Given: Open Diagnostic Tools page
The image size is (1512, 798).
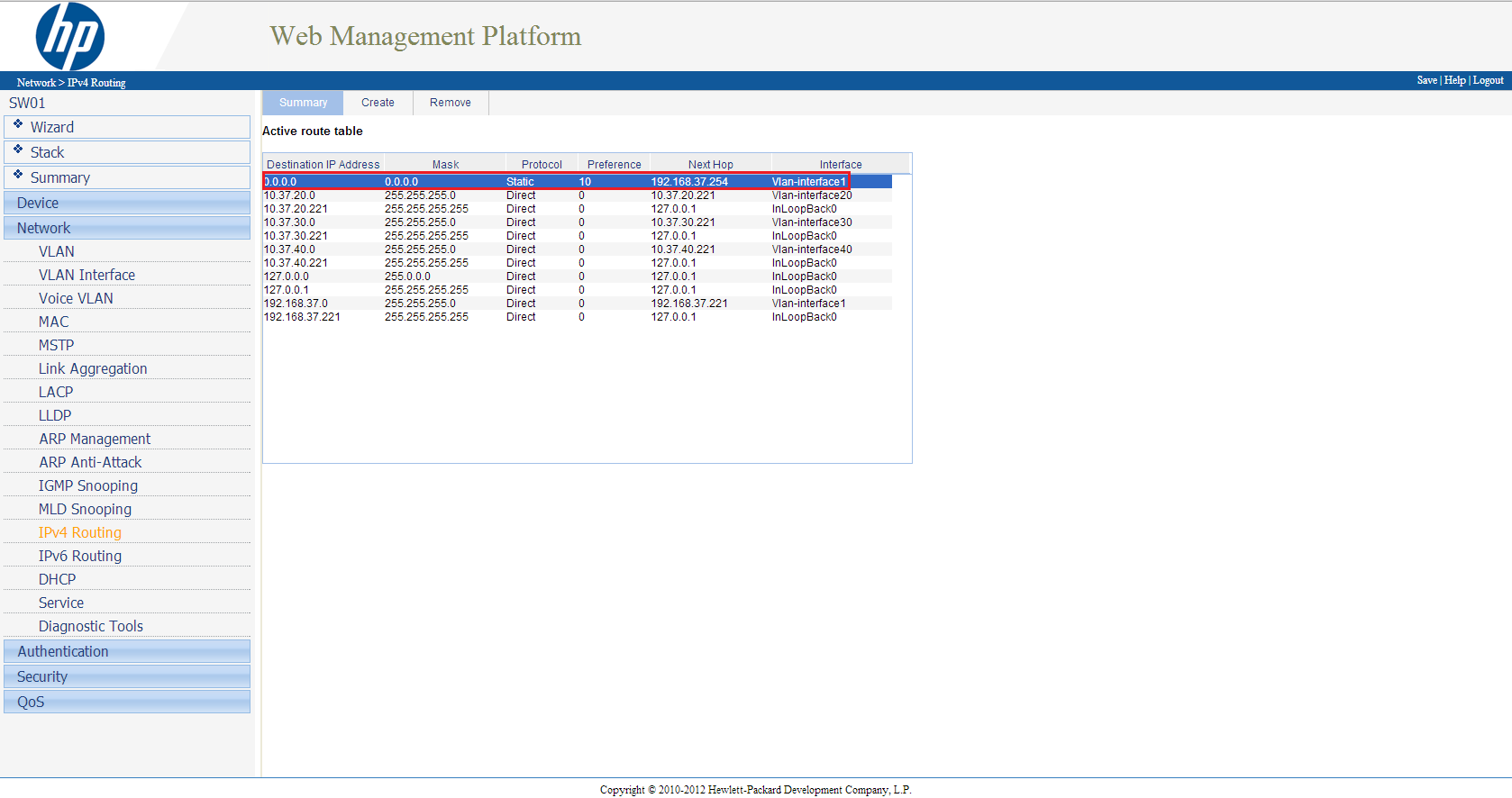Looking at the screenshot, I should pos(90,626).
